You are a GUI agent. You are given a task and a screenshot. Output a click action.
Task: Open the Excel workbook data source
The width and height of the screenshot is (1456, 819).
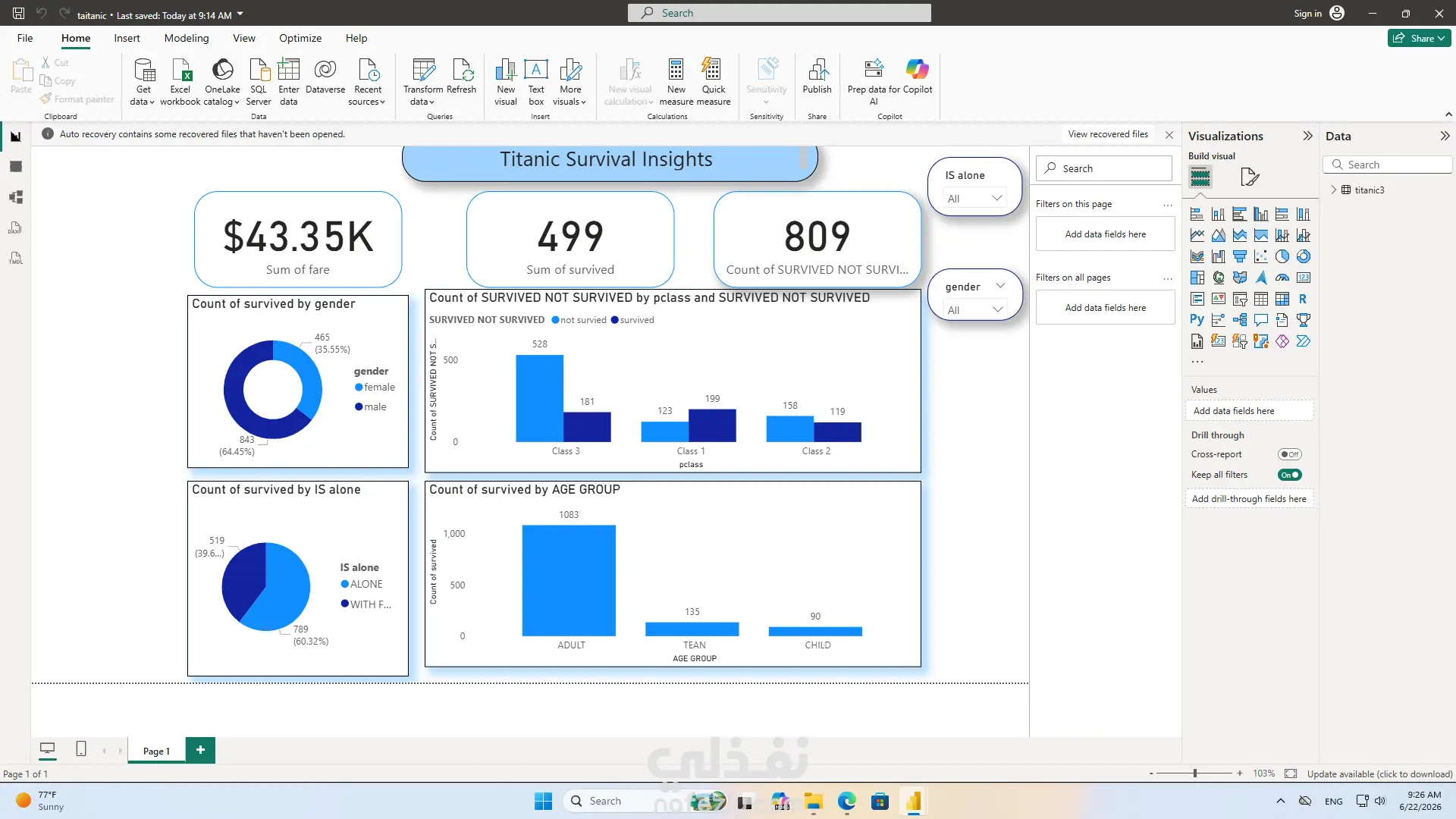[x=180, y=81]
